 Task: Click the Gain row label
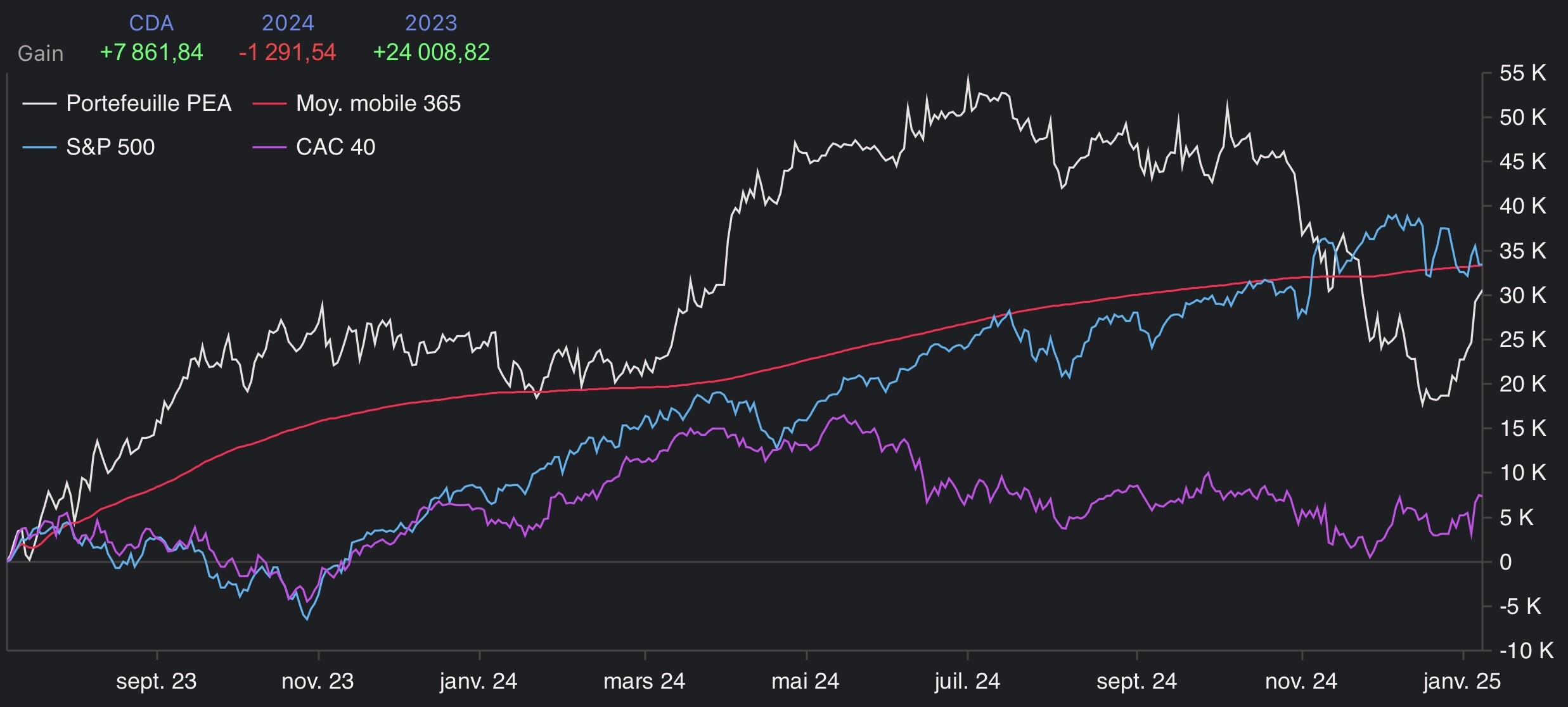(x=41, y=53)
